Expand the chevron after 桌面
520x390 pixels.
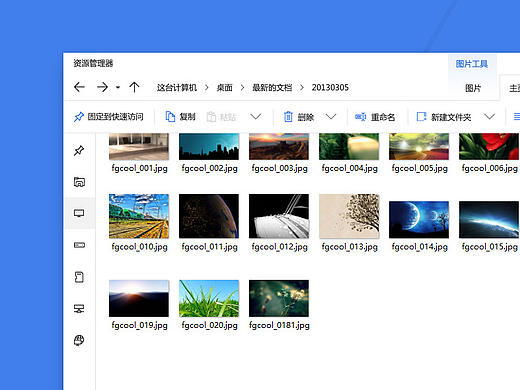pyautogui.click(x=242, y=88)
